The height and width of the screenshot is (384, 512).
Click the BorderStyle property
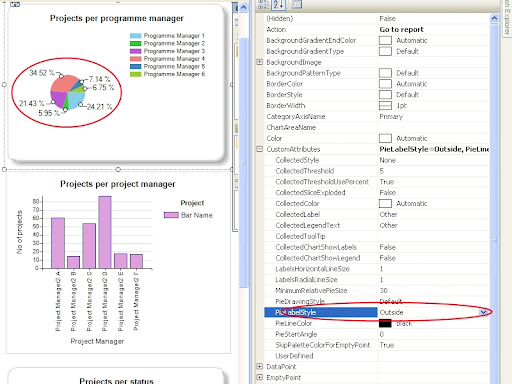[x=284, y=95]
